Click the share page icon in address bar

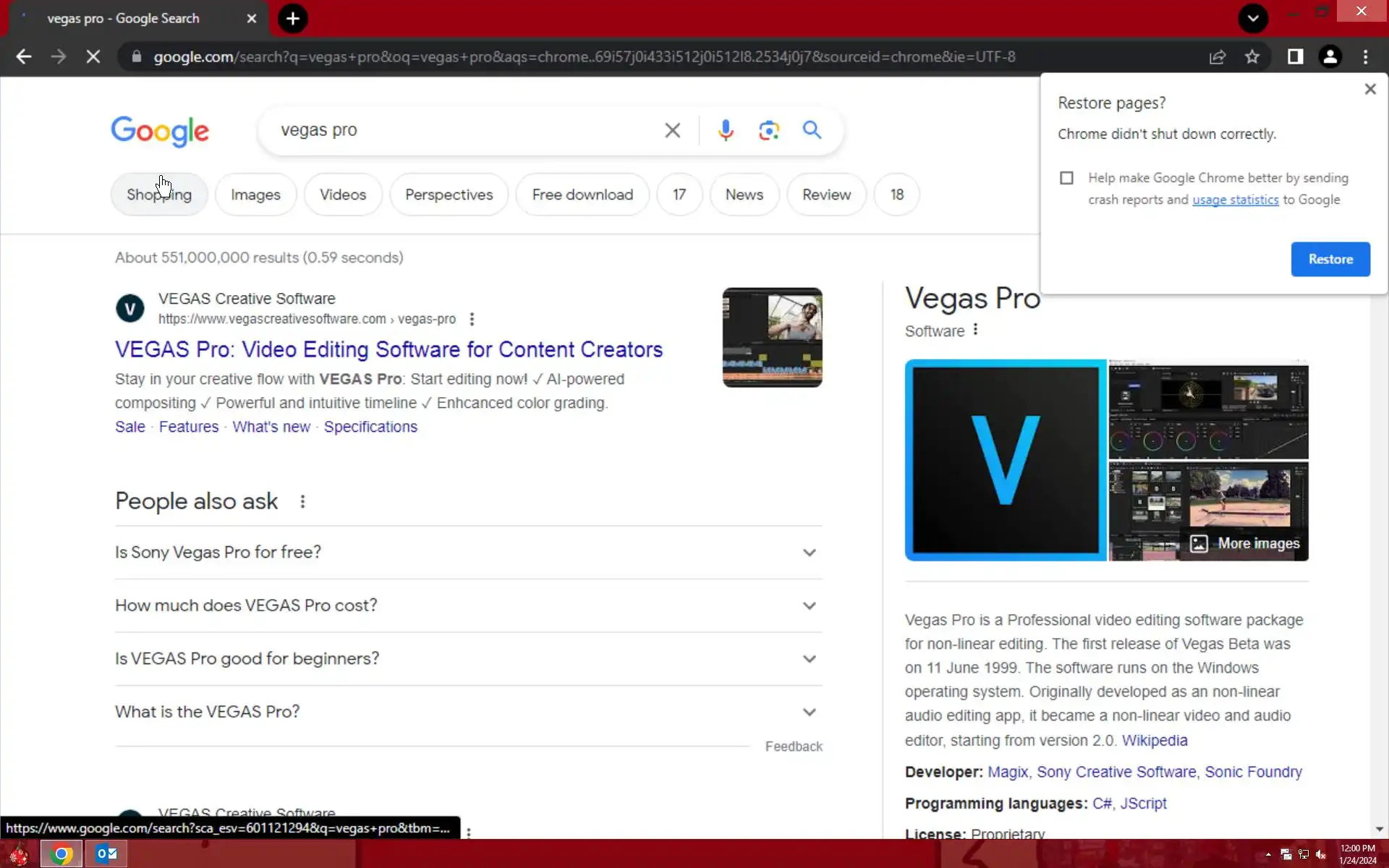pos(1218,56)
